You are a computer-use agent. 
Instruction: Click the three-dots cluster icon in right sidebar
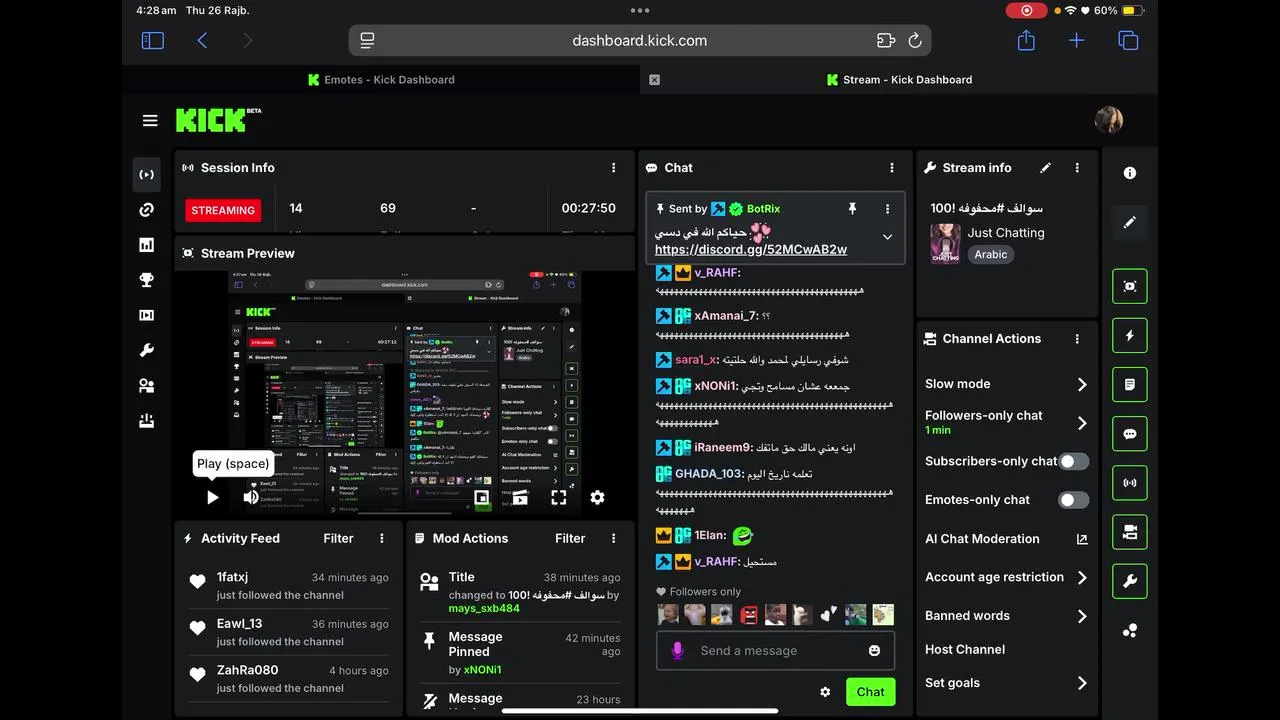pyautogui.click(x=1130, y=631)
